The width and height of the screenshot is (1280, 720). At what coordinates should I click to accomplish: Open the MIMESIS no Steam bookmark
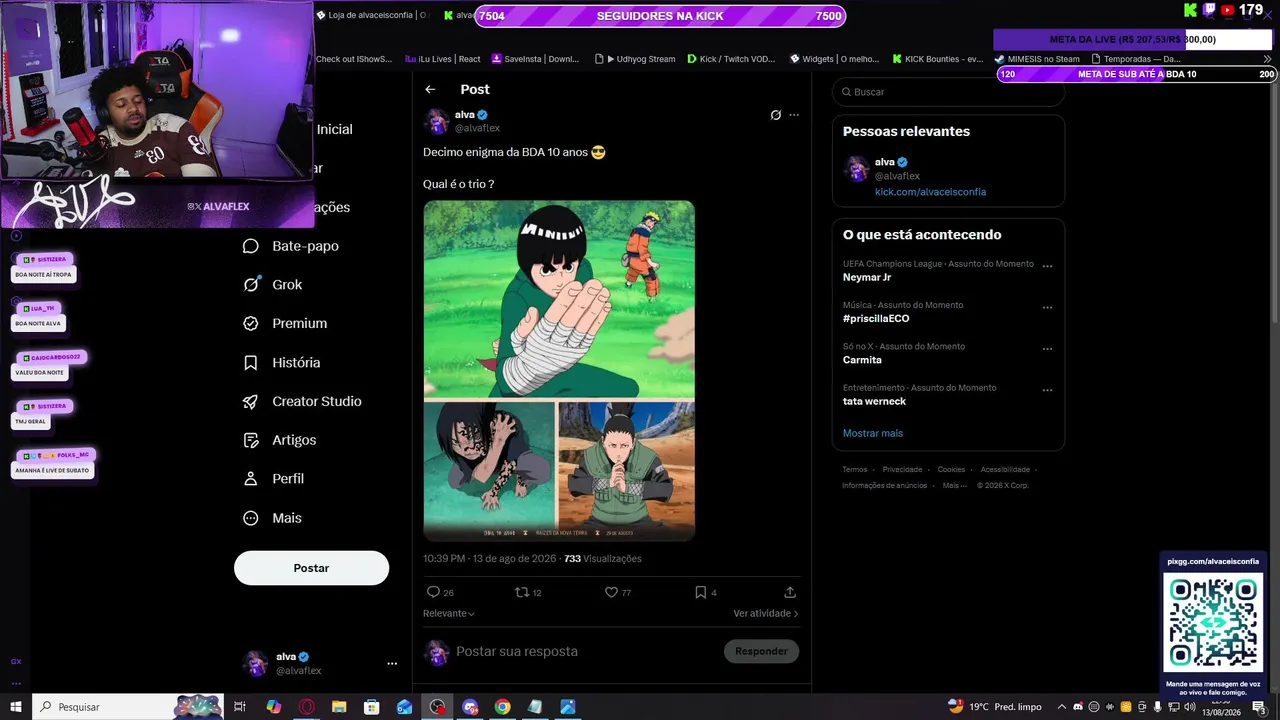[1037, 59]
